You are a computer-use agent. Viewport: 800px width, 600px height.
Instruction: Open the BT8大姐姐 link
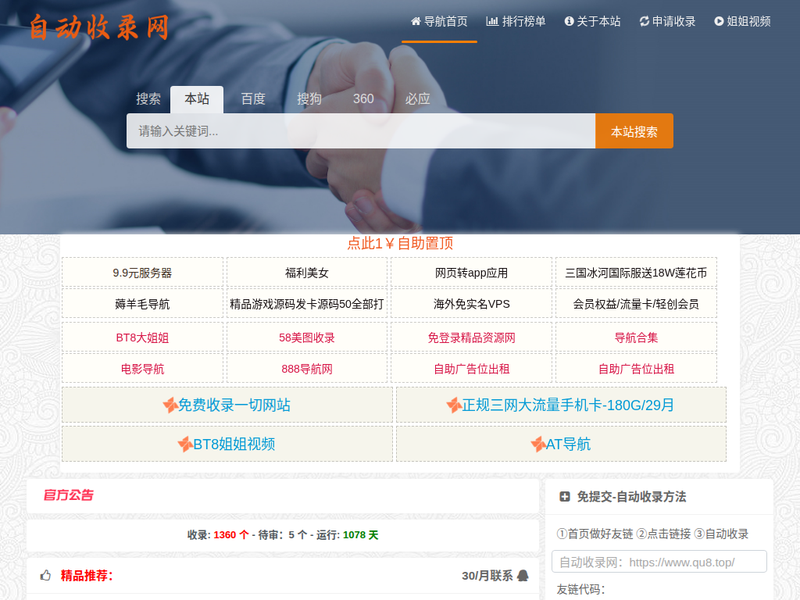(142, 338)
